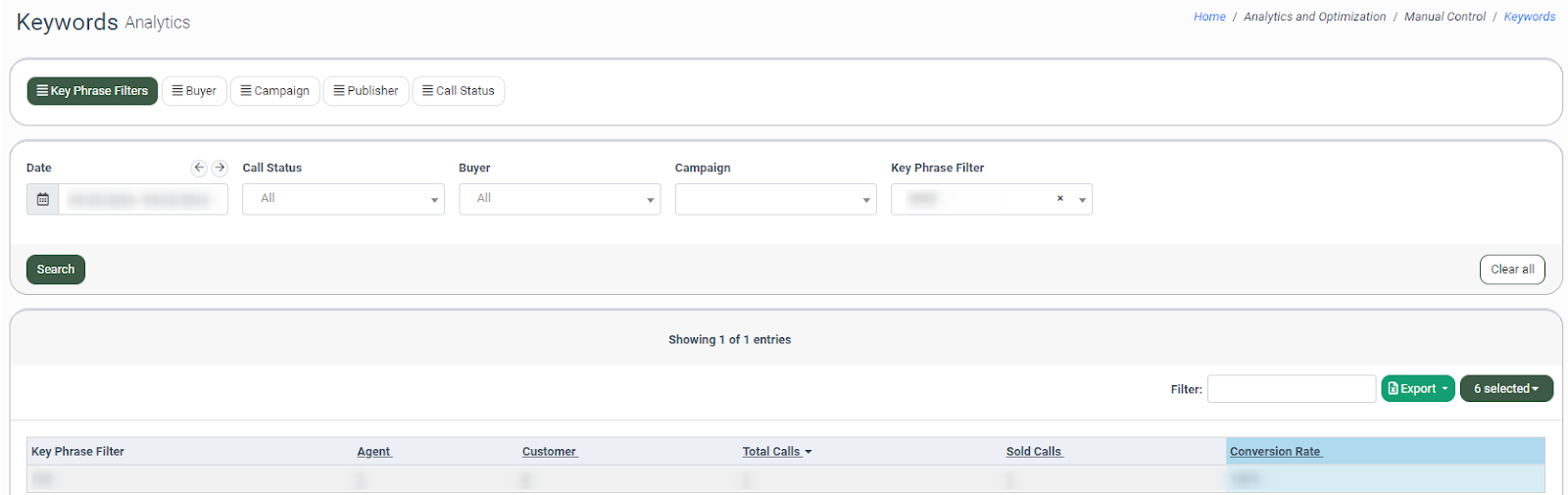Switch to the Publisher tab
The image size is (1568, 495).
[366, 91]
